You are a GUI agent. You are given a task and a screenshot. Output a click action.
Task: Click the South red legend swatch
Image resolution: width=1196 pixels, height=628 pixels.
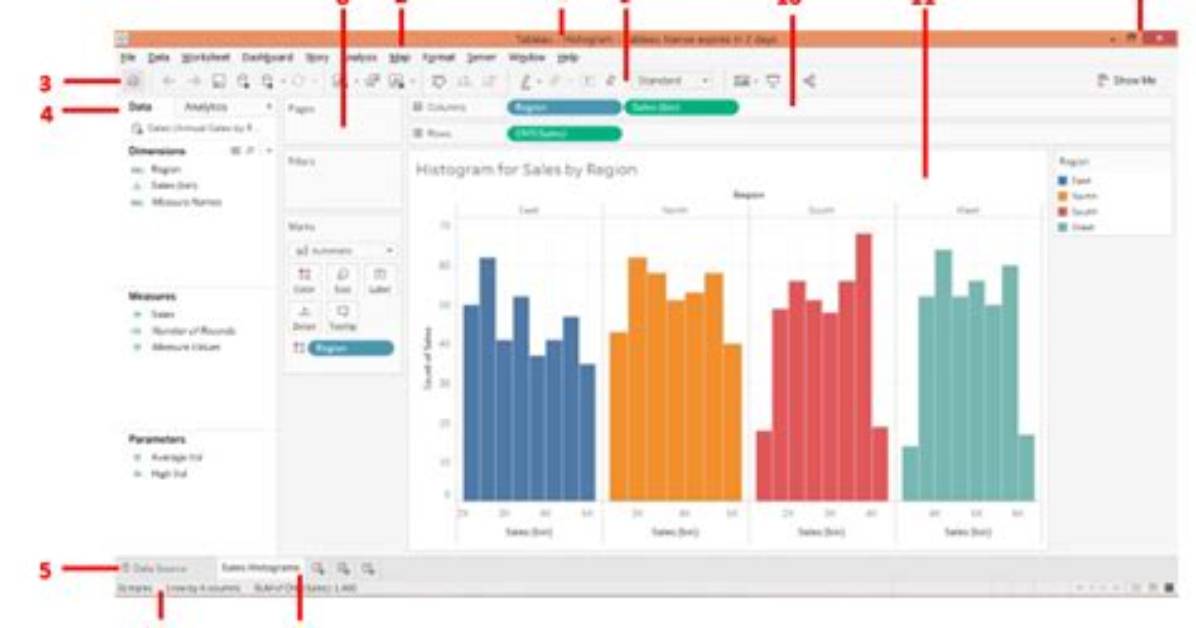click(x=1063, y=211)
